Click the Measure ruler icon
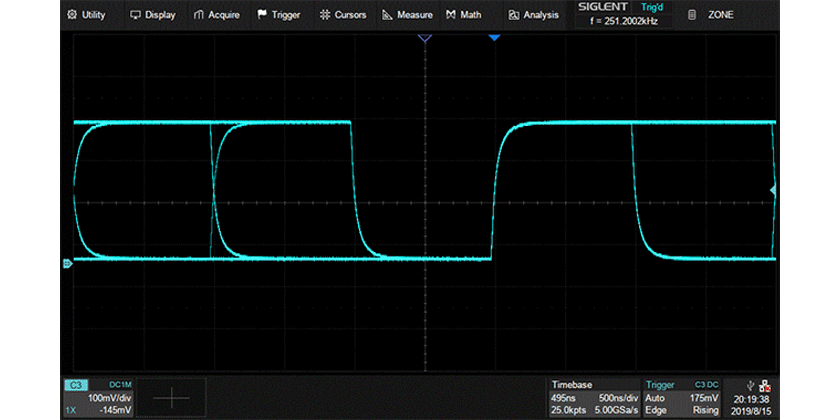This screenshot has width=840, height=420. [389, 15]
